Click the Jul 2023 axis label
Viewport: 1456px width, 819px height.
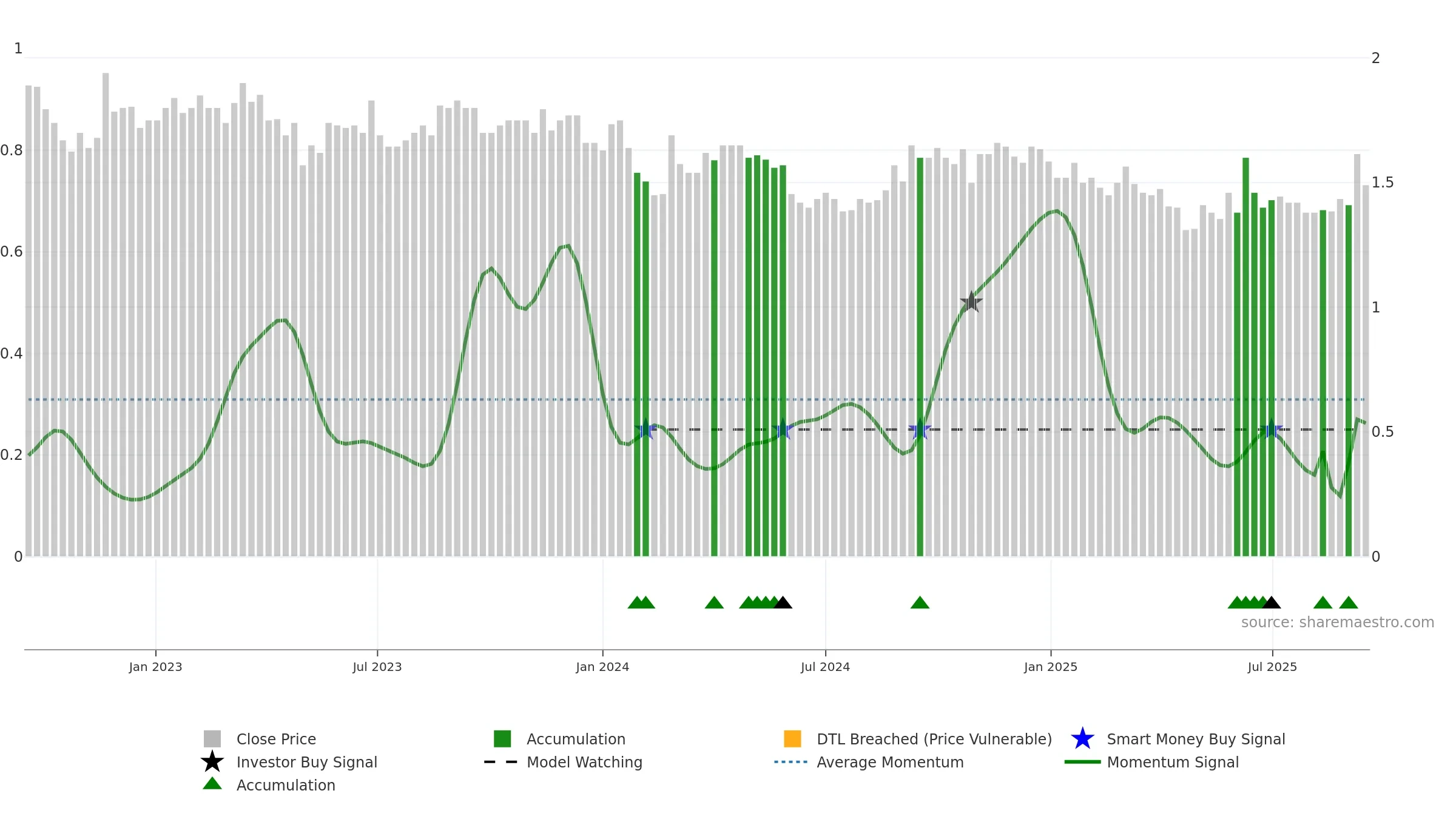[377, 667]
